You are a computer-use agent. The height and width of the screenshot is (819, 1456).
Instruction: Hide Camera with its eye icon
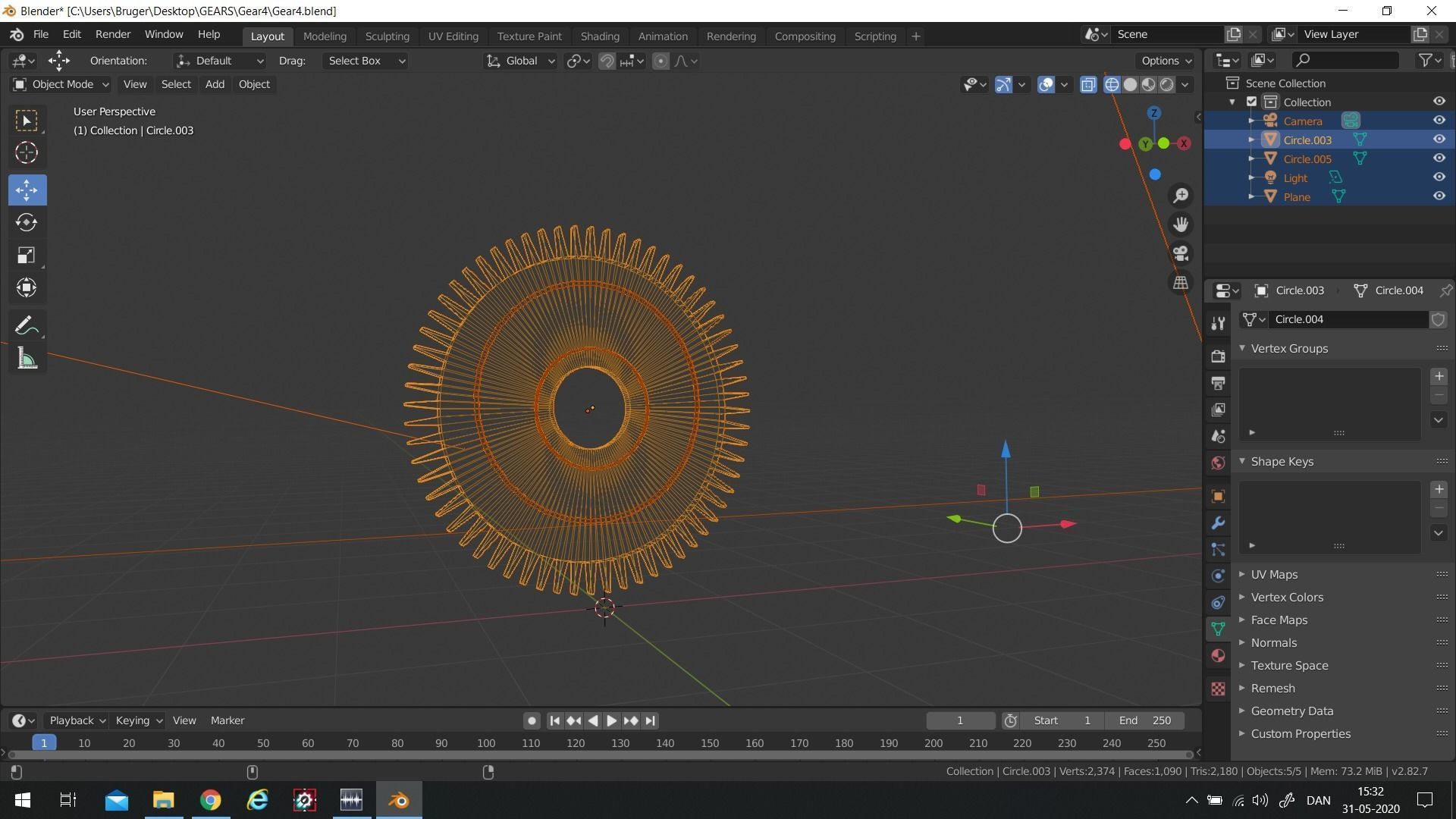click(x=1439, y=120)
